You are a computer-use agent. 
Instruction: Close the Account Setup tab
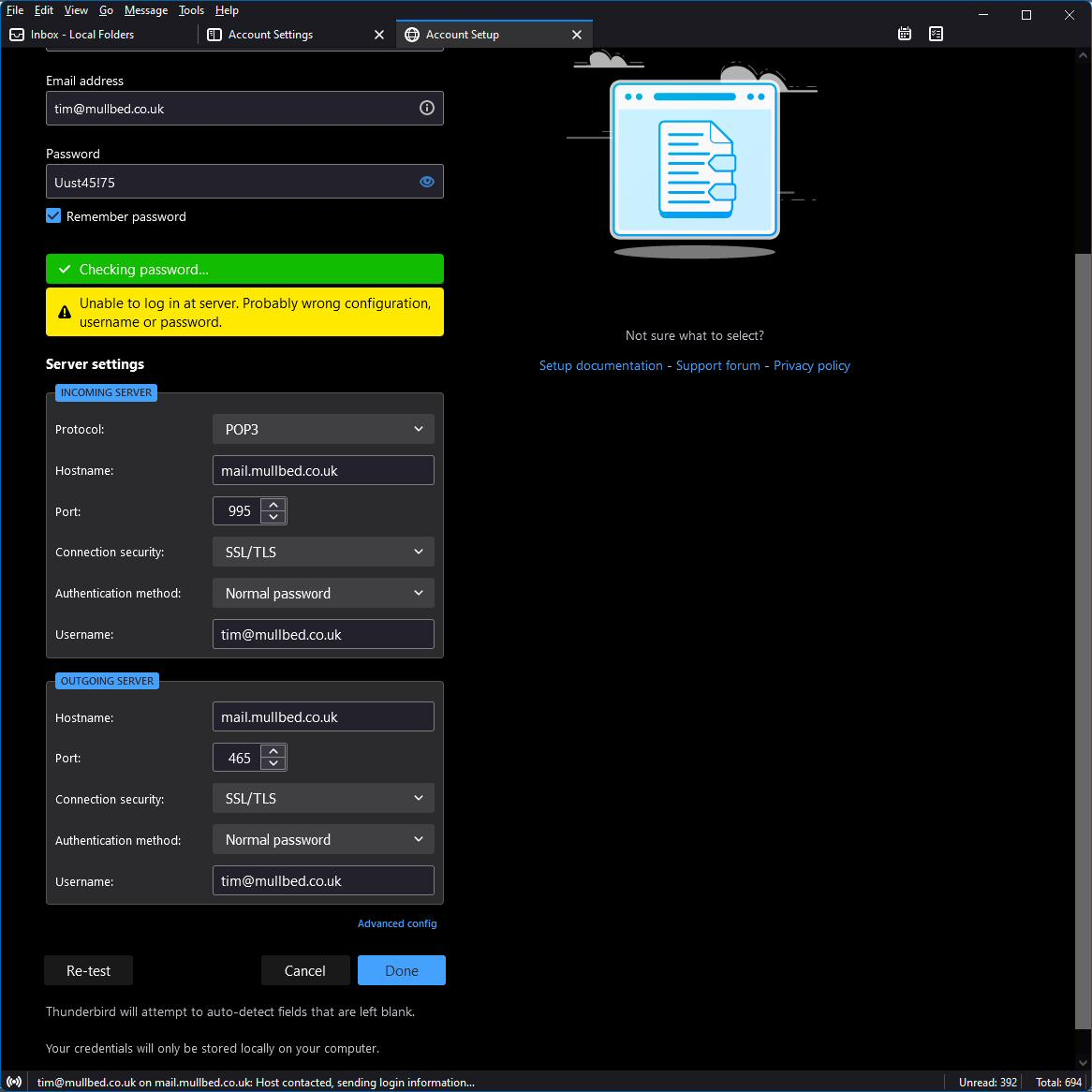pos(577,34)
